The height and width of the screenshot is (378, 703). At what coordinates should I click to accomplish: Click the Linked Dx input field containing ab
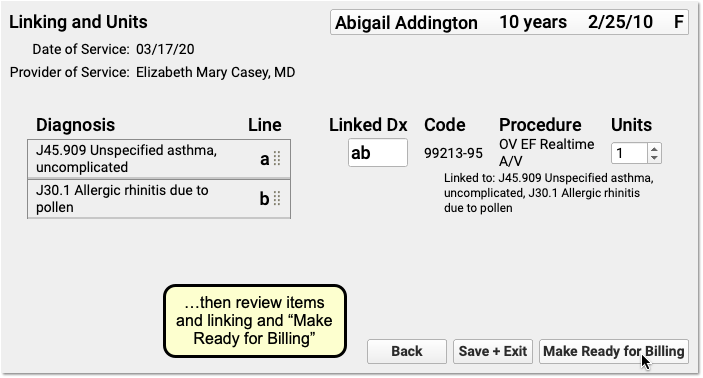click(378, 153)
